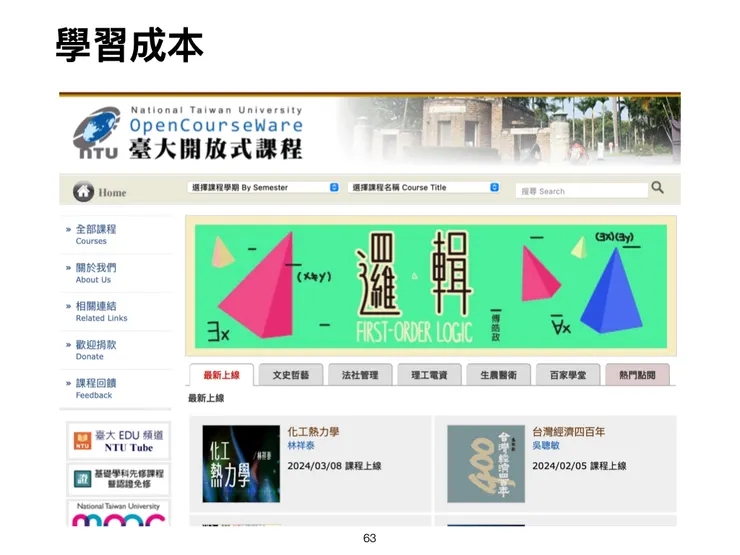
Task: Click instructor name 林祥泰
Action: (x=301, y=446)
